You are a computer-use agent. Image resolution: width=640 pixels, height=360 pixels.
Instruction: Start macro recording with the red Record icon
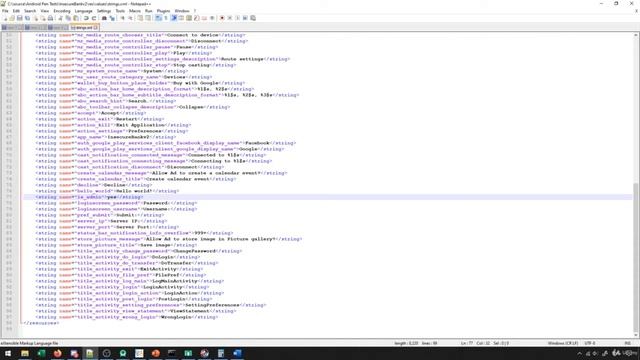point(222,18)
